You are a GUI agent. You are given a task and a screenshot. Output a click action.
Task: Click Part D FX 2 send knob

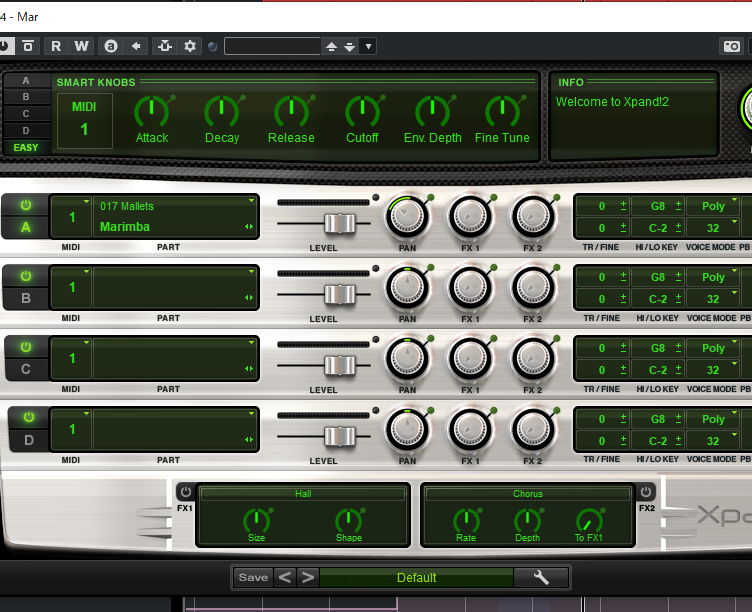coord(533,430)
